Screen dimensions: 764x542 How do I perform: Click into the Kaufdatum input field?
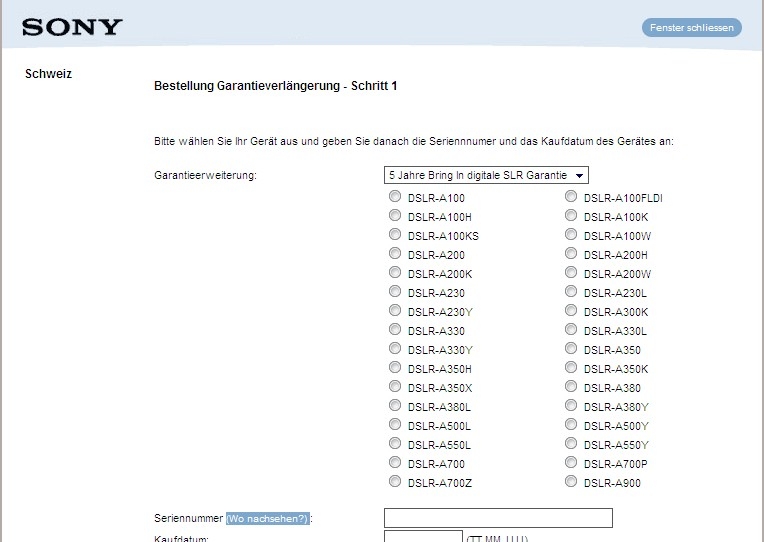point(423,536)
